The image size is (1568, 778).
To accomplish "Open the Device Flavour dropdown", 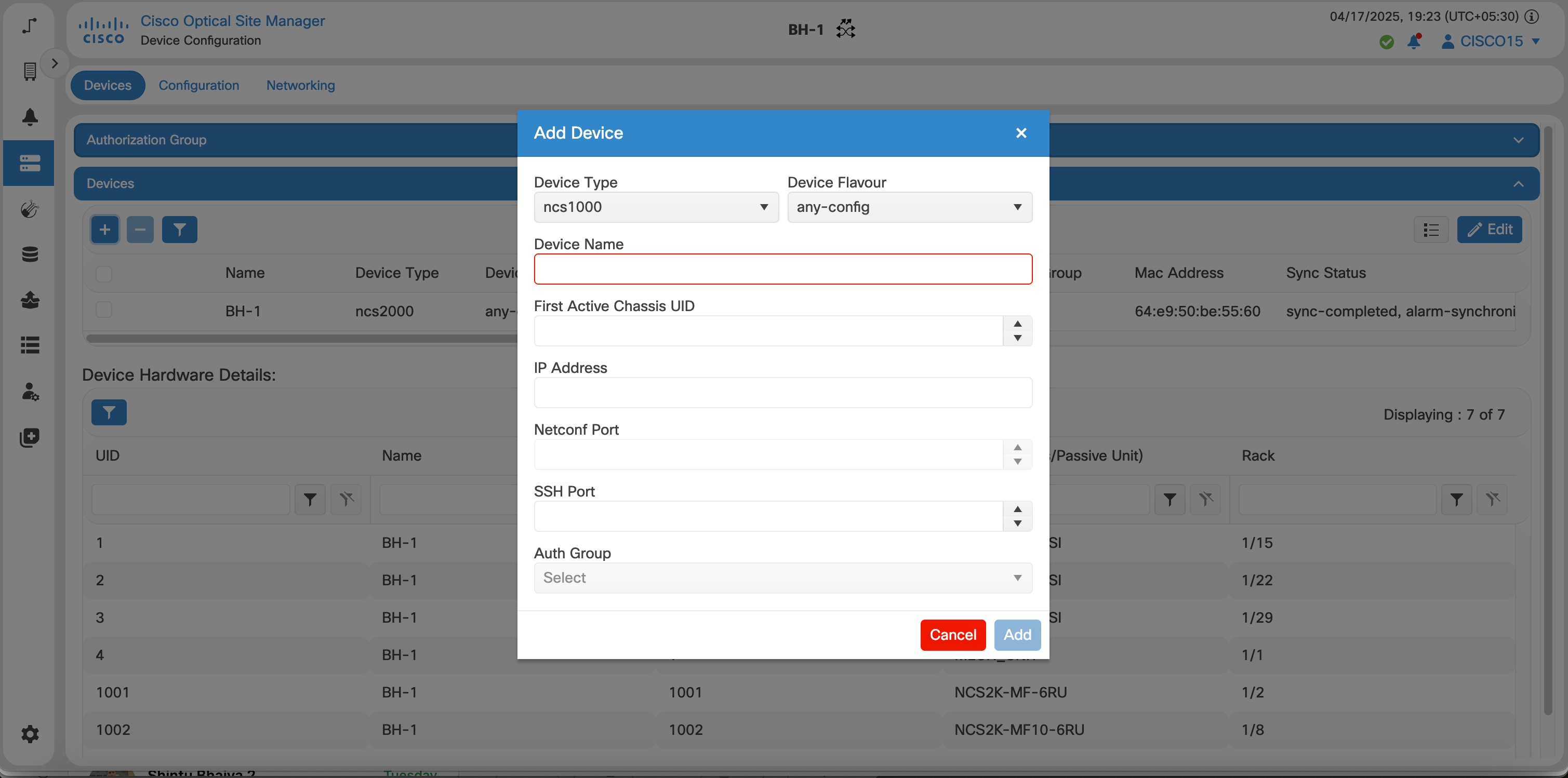I will click(909, 207).
